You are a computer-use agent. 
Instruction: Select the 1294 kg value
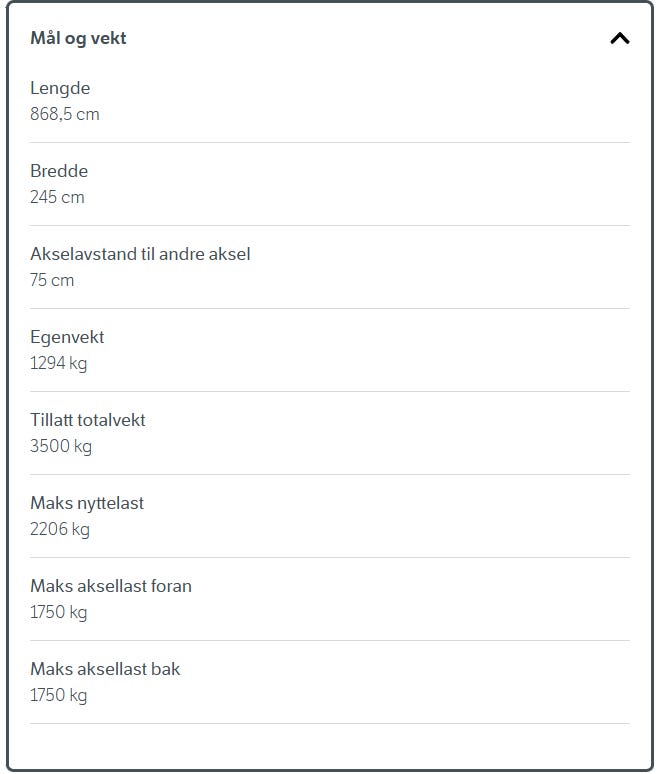pos(58,363)
